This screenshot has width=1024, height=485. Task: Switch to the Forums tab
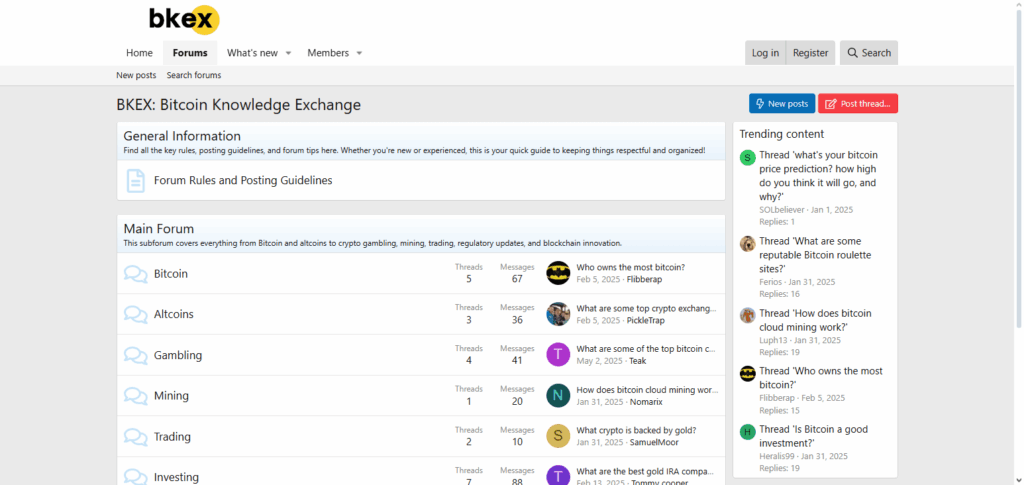pyautogui.click(x=190, y=53)
